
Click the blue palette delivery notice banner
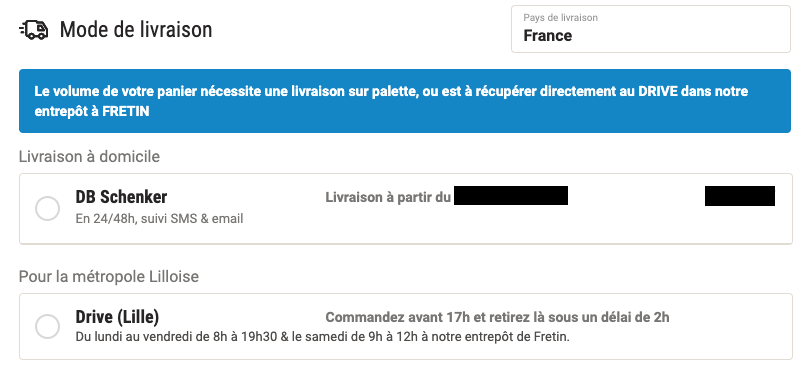pyautogui.click(x=405, y=101)
